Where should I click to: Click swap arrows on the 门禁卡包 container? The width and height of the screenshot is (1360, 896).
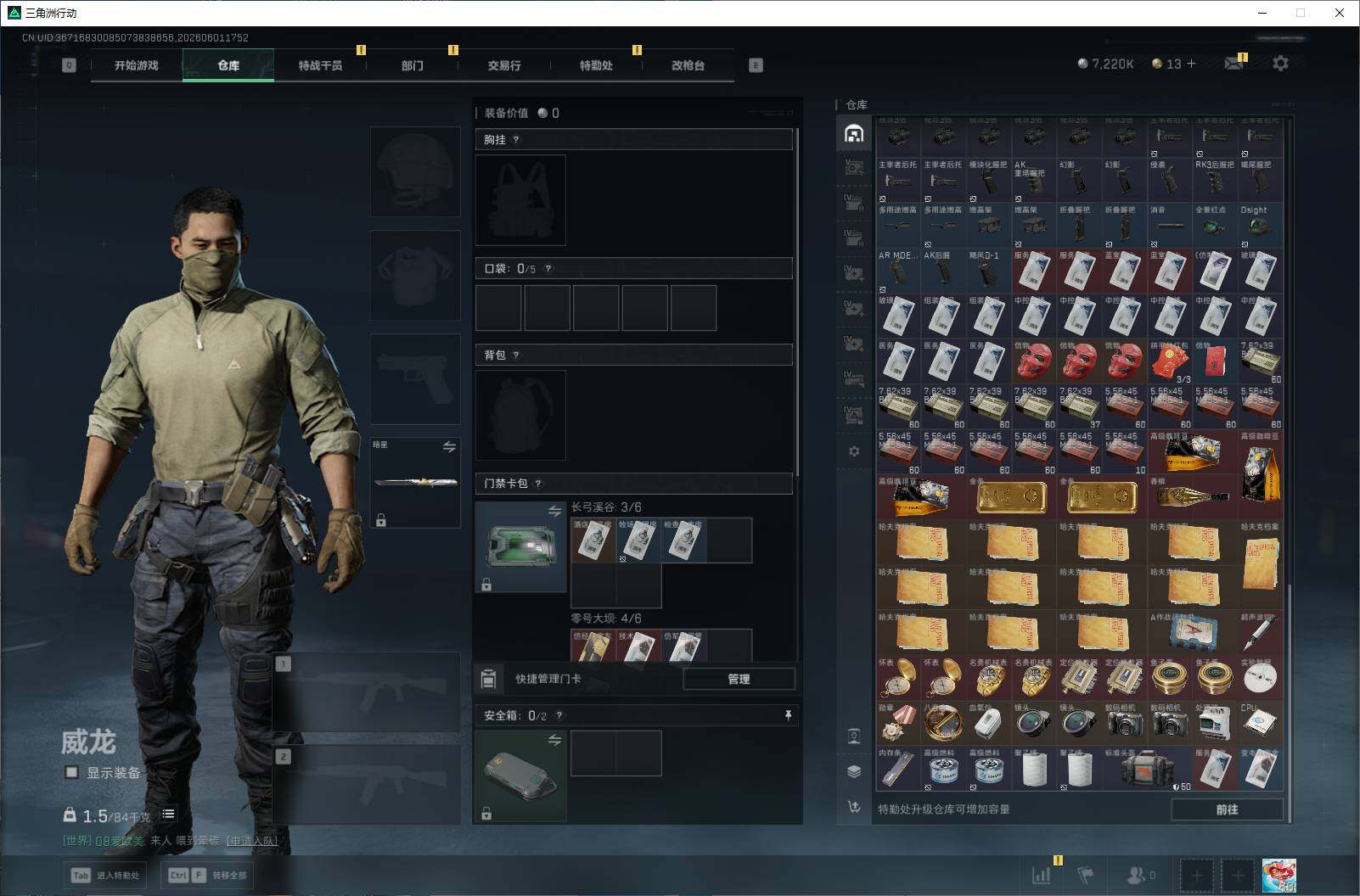pyautogui.click(x=554, y=511)
